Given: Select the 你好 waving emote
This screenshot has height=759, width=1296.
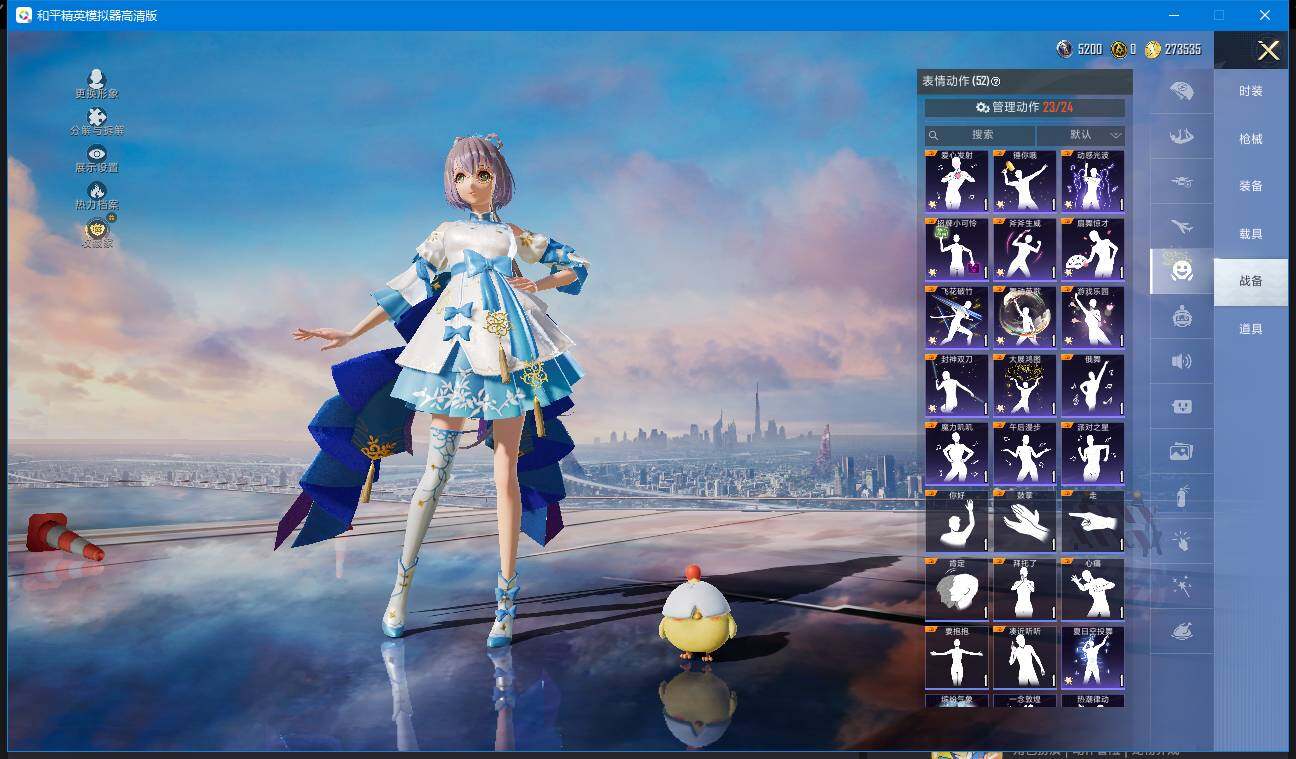Looking at the screenshot, I should [957, 521].
